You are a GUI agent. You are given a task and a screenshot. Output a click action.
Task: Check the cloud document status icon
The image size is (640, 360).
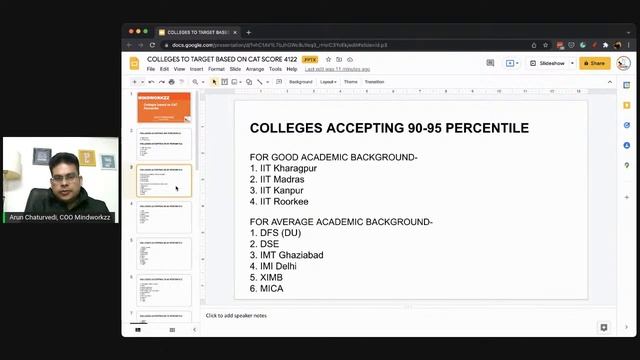[x=350, y=60]
